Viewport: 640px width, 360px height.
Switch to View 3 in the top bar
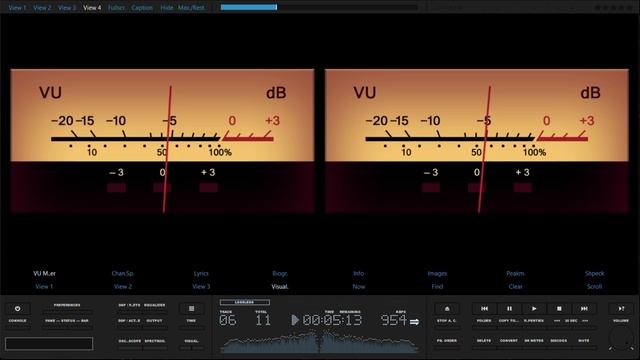tap(67, 7)
